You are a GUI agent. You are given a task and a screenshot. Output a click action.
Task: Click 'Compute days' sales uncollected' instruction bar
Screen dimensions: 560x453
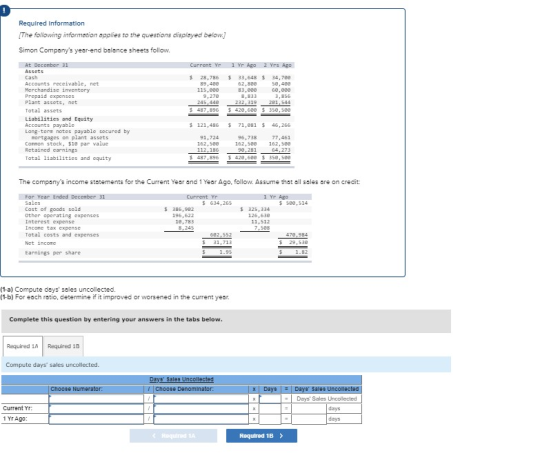pyautogui.click(x=226, y=365)
